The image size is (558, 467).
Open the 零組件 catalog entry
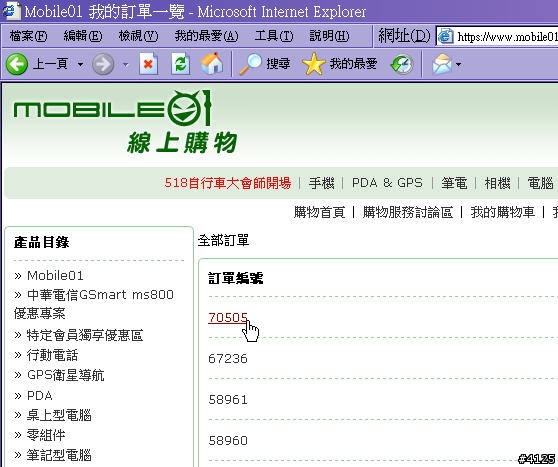click(46, 435)
